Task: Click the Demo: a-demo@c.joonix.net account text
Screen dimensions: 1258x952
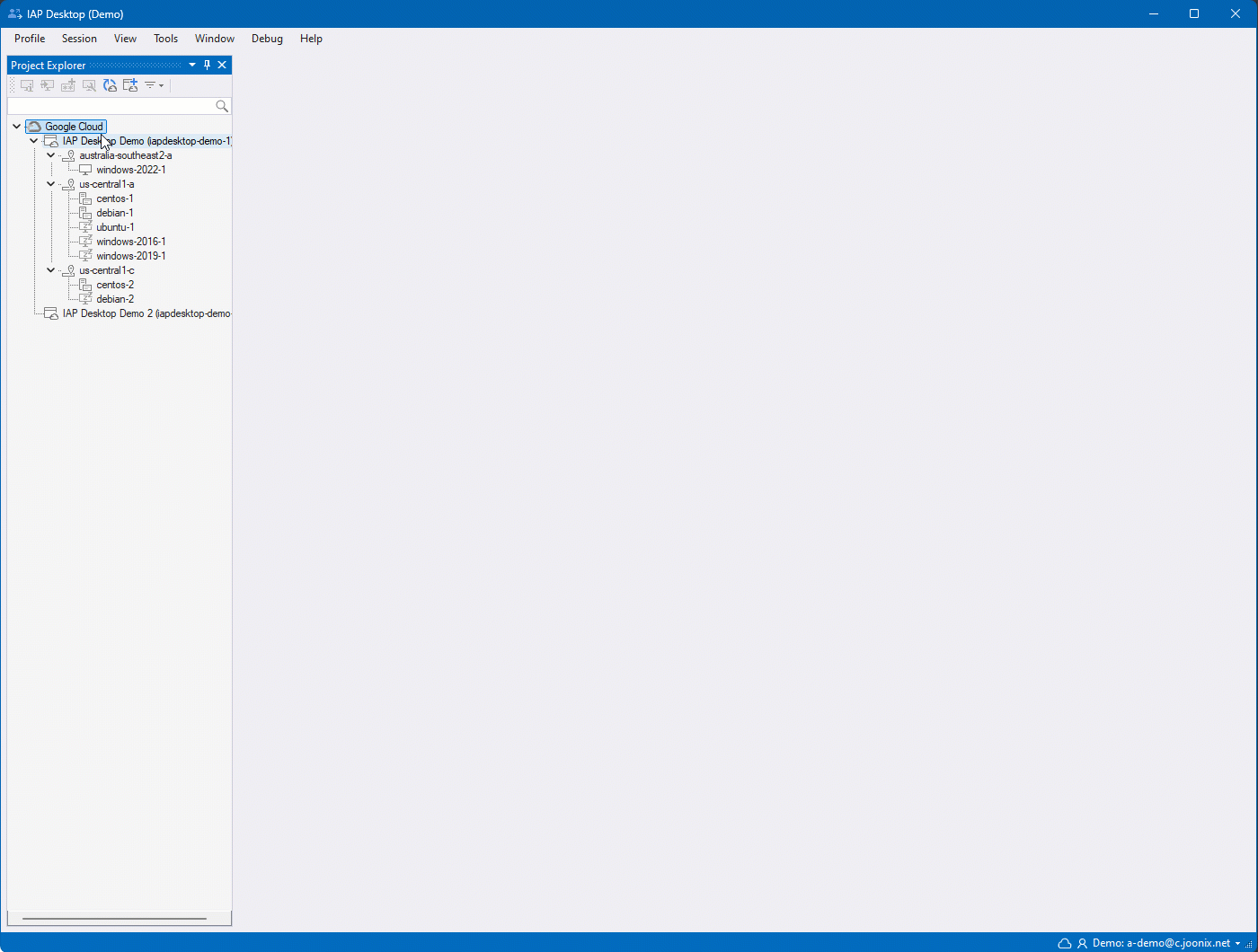Action: pos(1161,943)
